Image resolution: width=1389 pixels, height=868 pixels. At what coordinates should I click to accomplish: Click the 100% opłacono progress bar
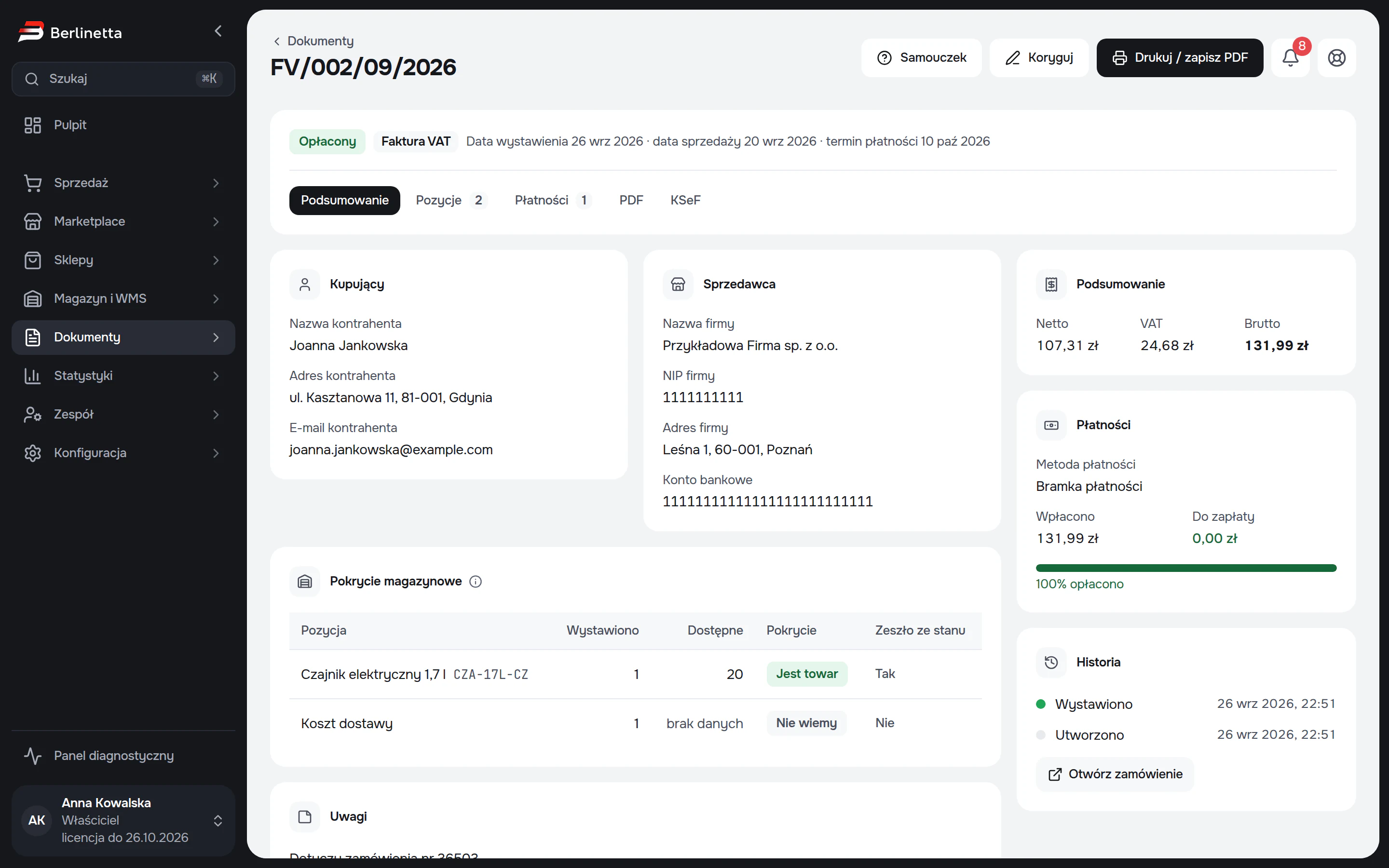pyautogui.click(x=1186, y=569)
